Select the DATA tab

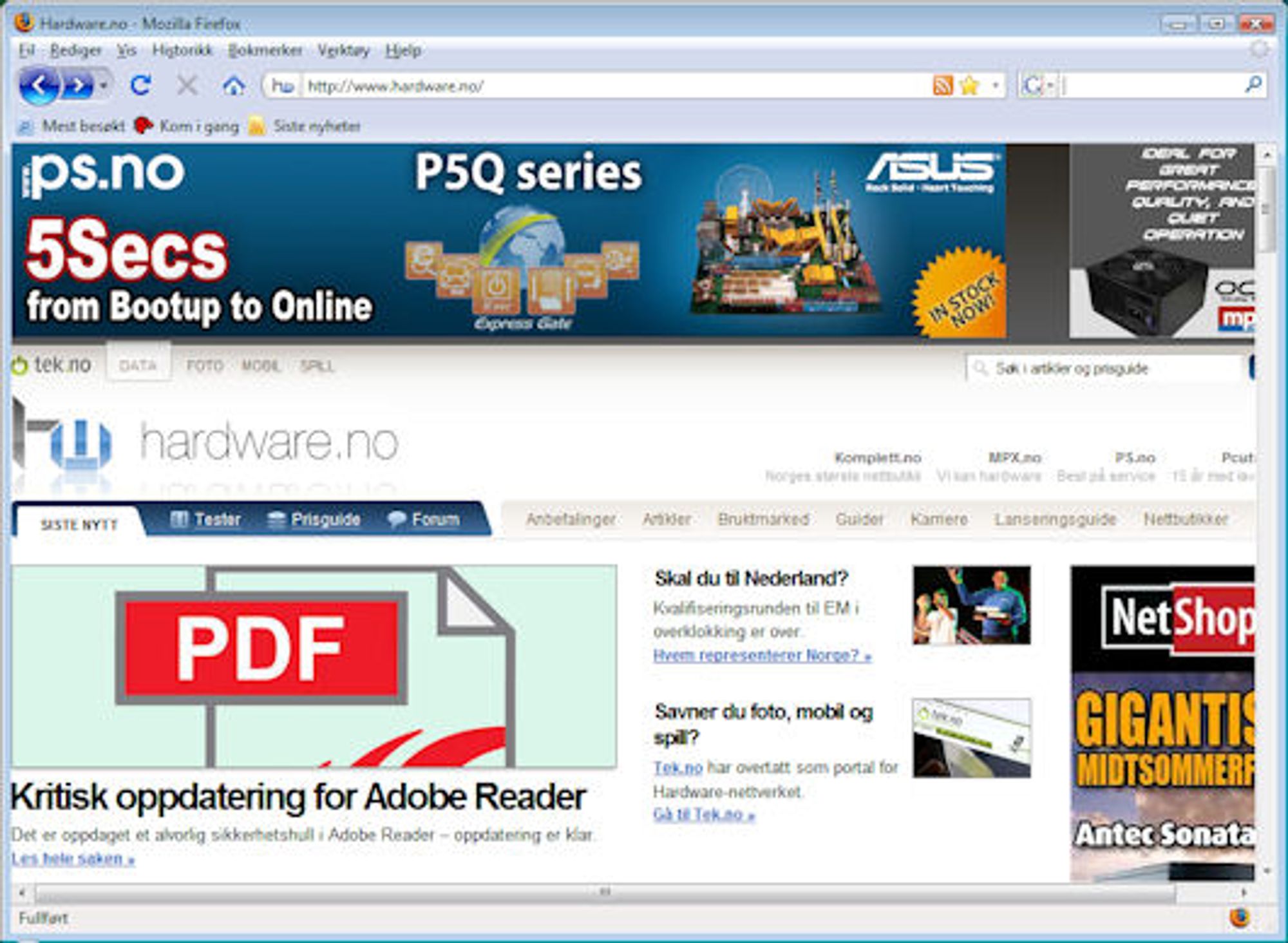pyautogui.click(x=138, y=366)
